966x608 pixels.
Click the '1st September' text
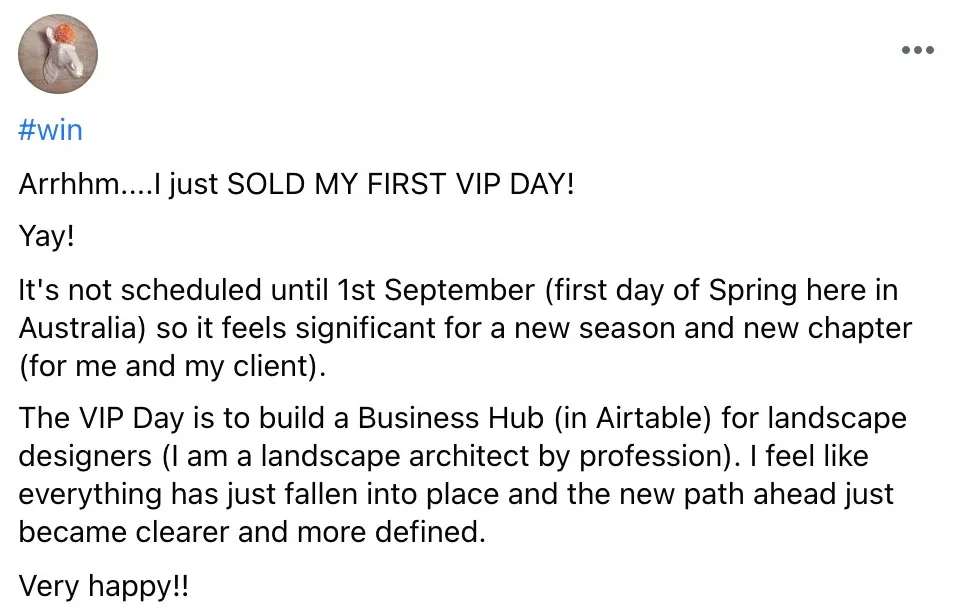click(x=436, y=290)
